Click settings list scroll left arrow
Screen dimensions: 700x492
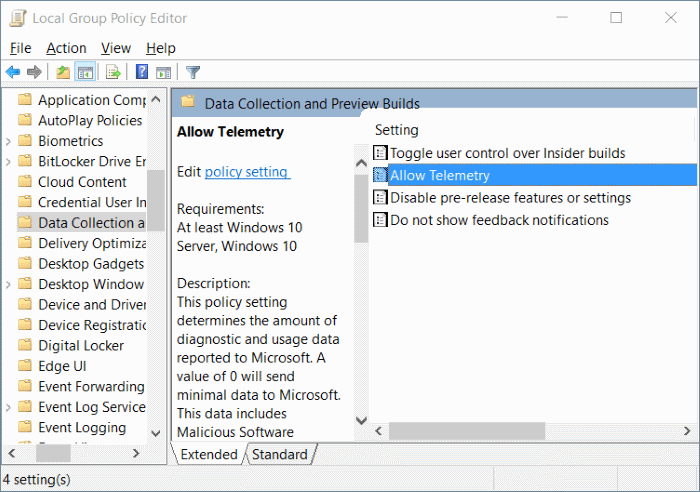tap(379, 431)
